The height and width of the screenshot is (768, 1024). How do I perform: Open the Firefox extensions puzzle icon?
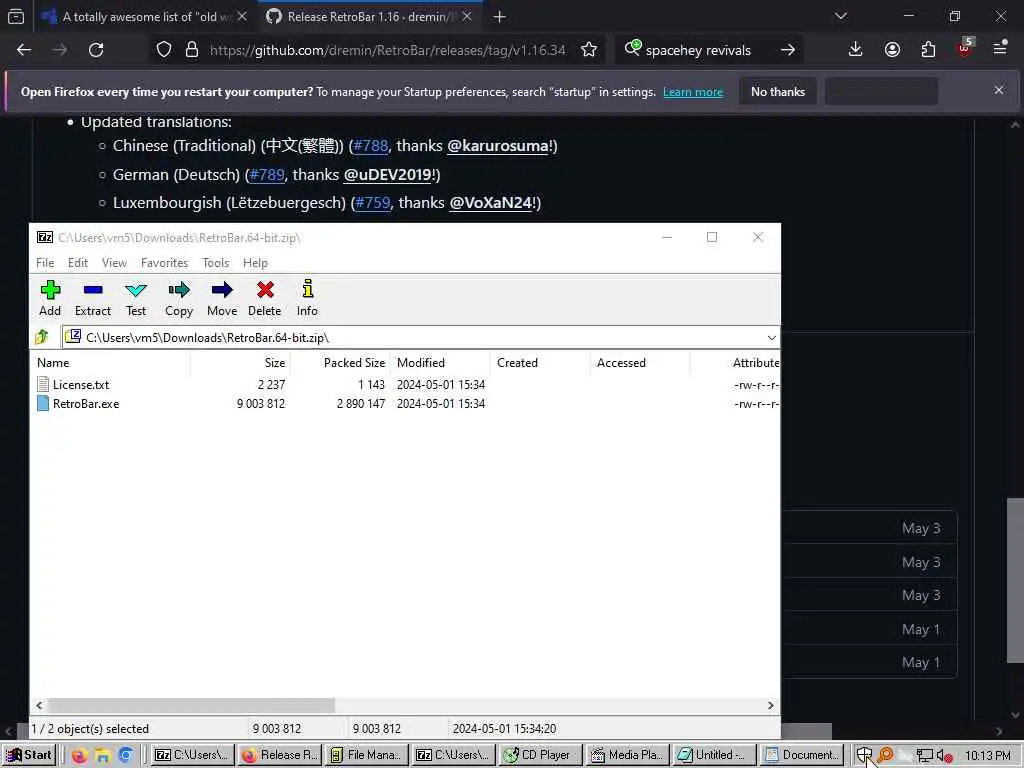click(x=929, y=50)
